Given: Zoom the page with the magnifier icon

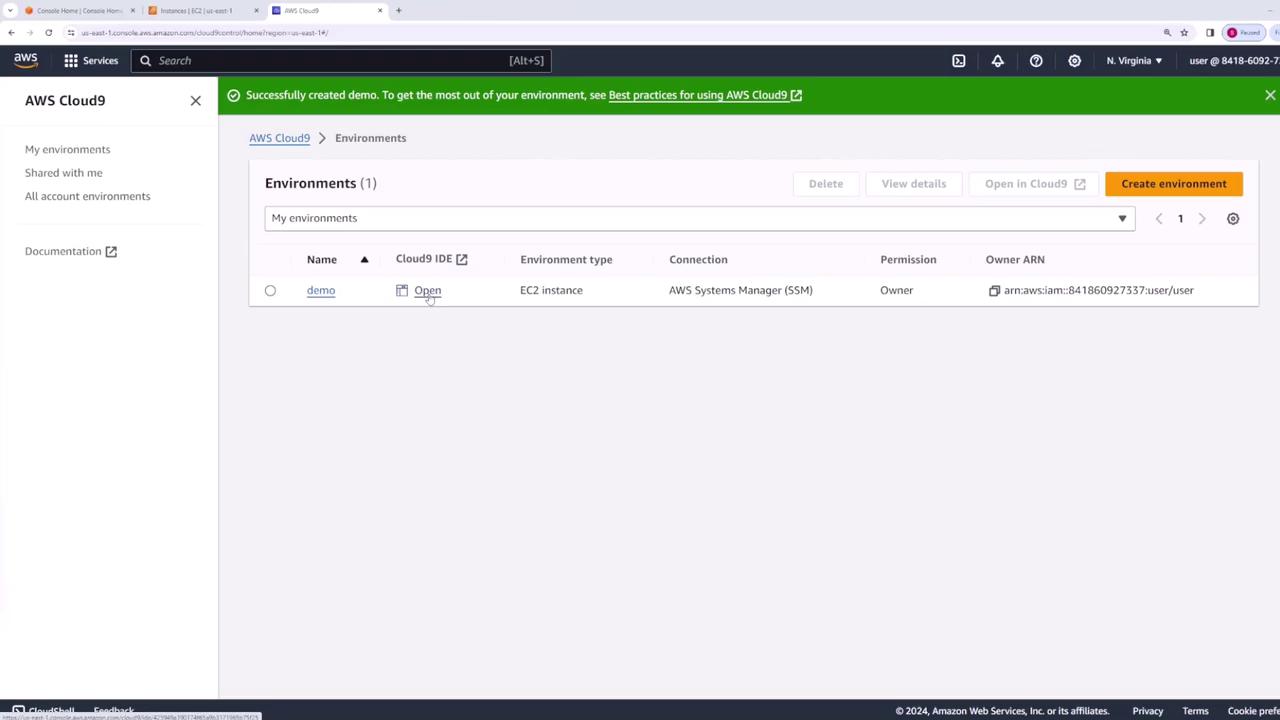Looking at the screenshot, I should pyautogui.click(x=1167, y=33).
